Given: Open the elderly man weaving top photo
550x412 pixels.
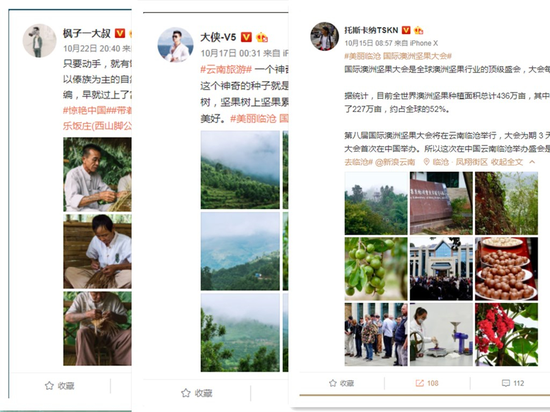Looking at the screenshot, I should 98,174.
